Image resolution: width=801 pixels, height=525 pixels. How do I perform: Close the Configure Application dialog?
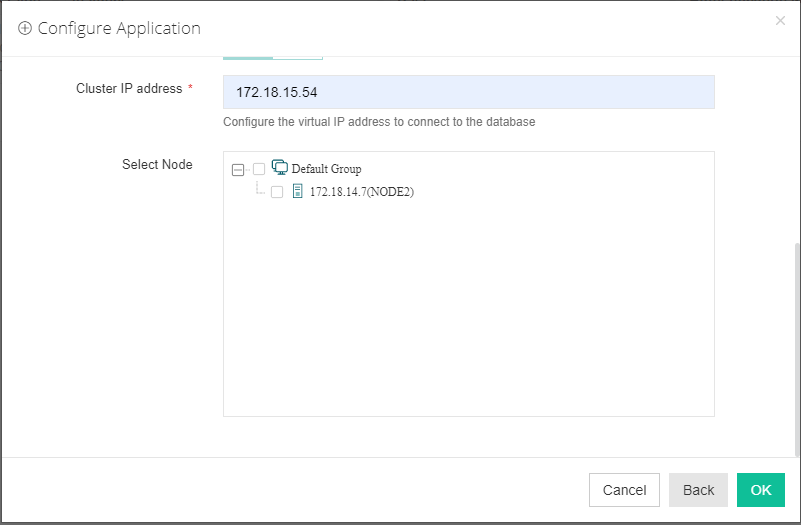click(x=780, y=21)
